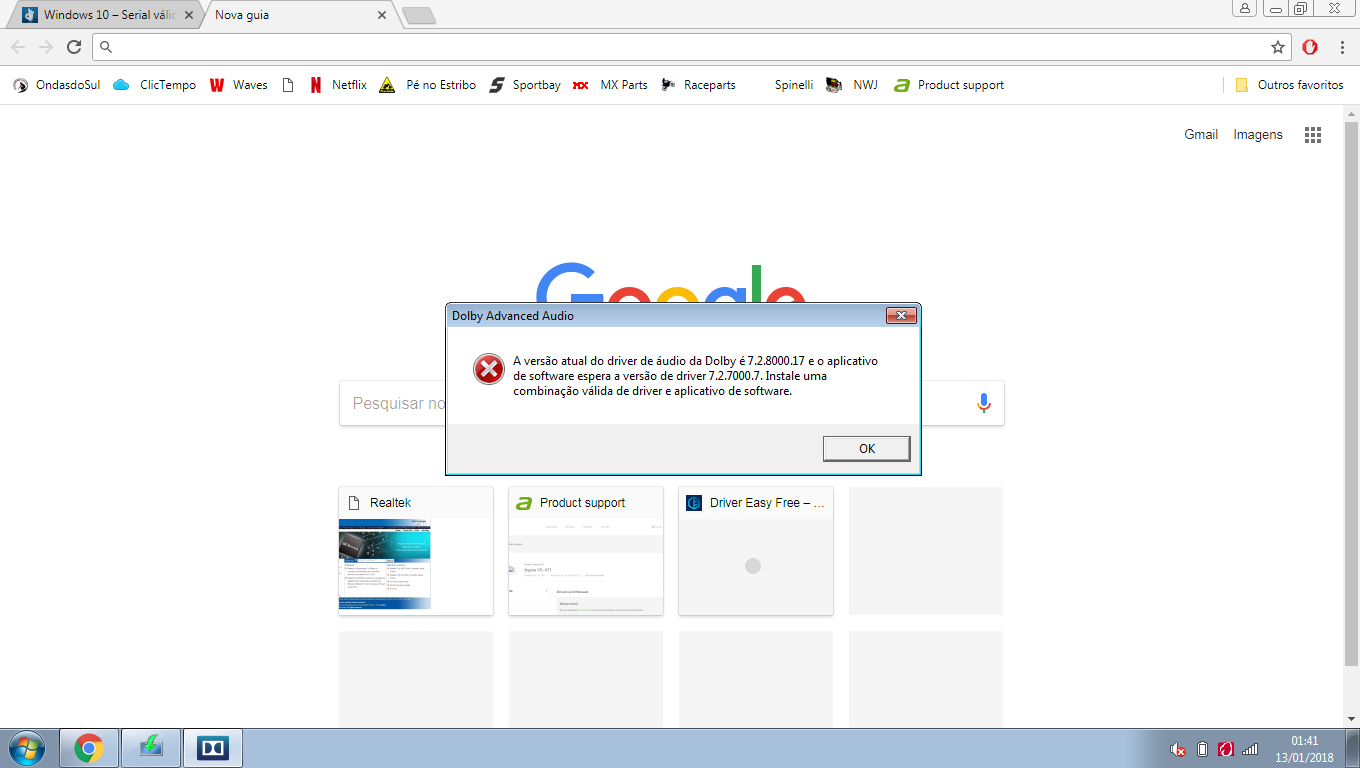This screenshot has height=768, width=1360.
Task: Close the Windows 10 – Serial tab
Action: pyautogui.click(x=189, y=15)
